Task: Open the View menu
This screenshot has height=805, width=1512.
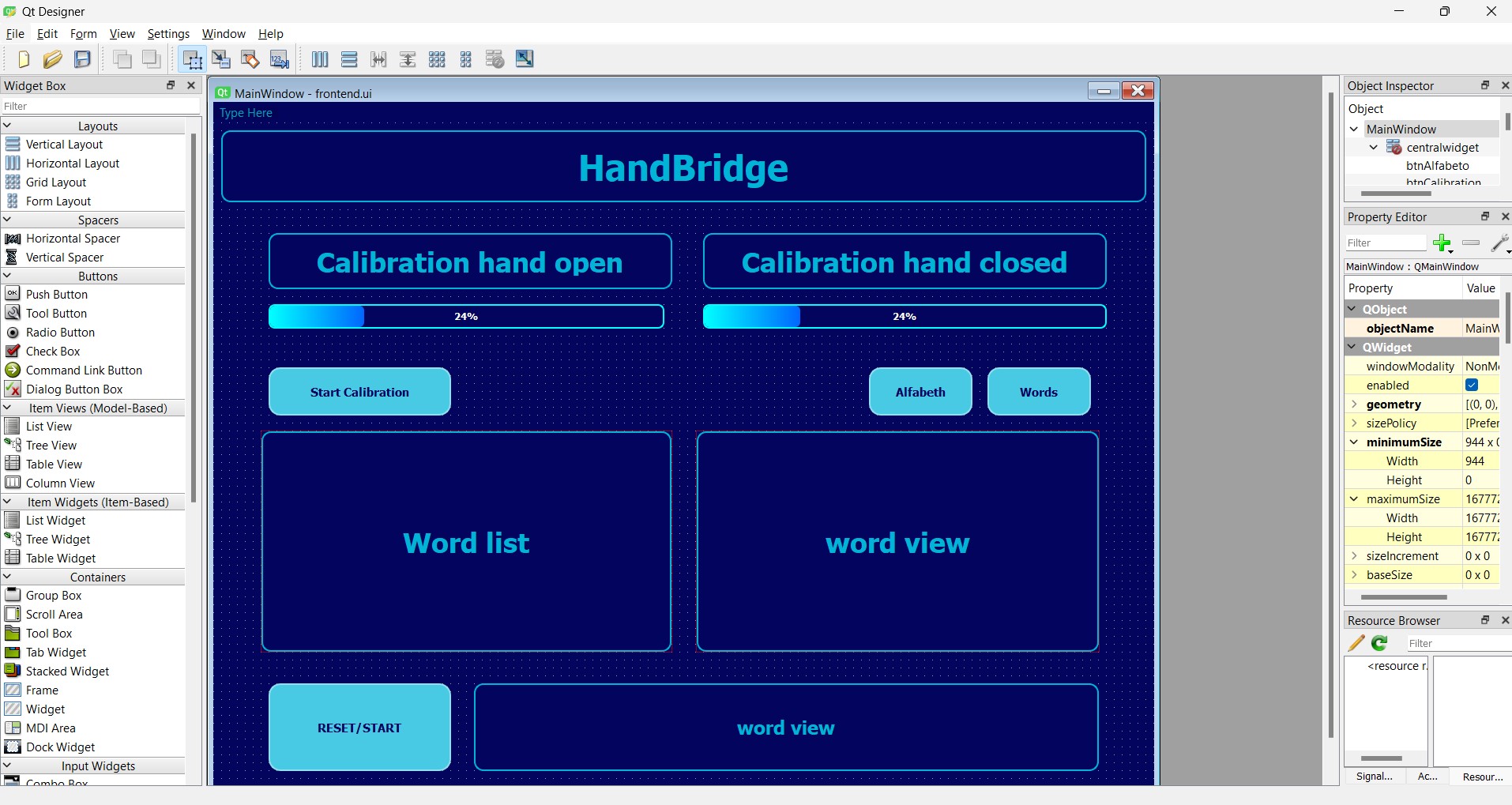Action: click(x=122, y=34)
